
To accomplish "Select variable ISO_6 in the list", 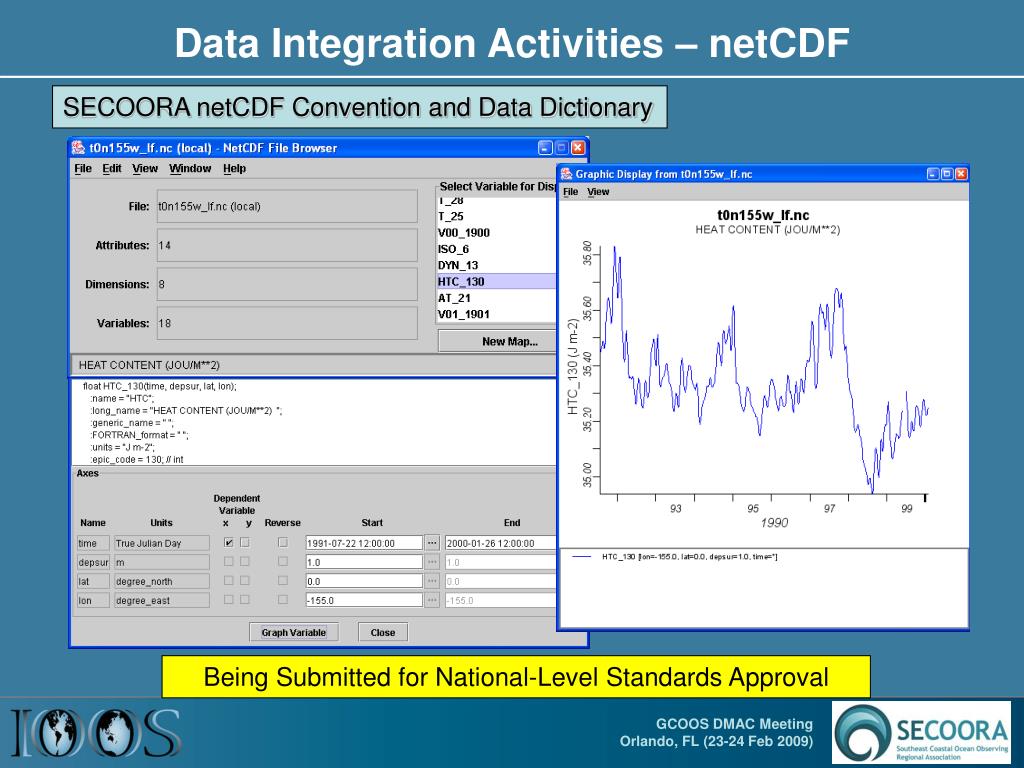I will pyautogui.click(x=496, y=249).
